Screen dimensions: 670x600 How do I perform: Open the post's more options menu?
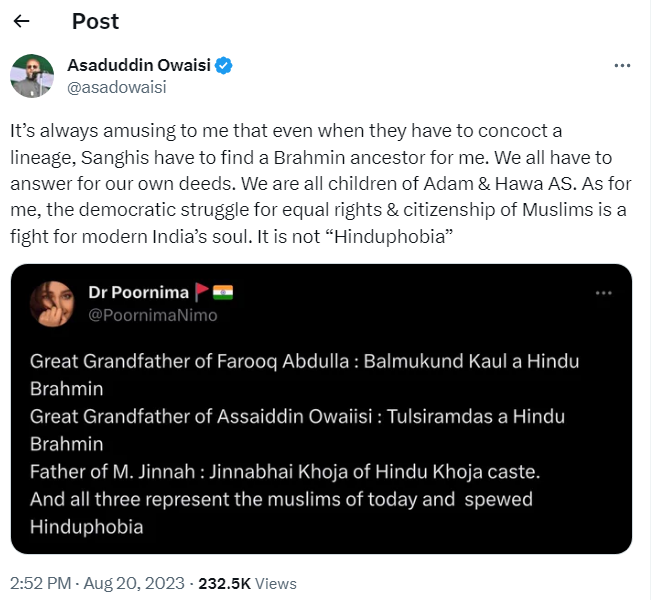622,66
